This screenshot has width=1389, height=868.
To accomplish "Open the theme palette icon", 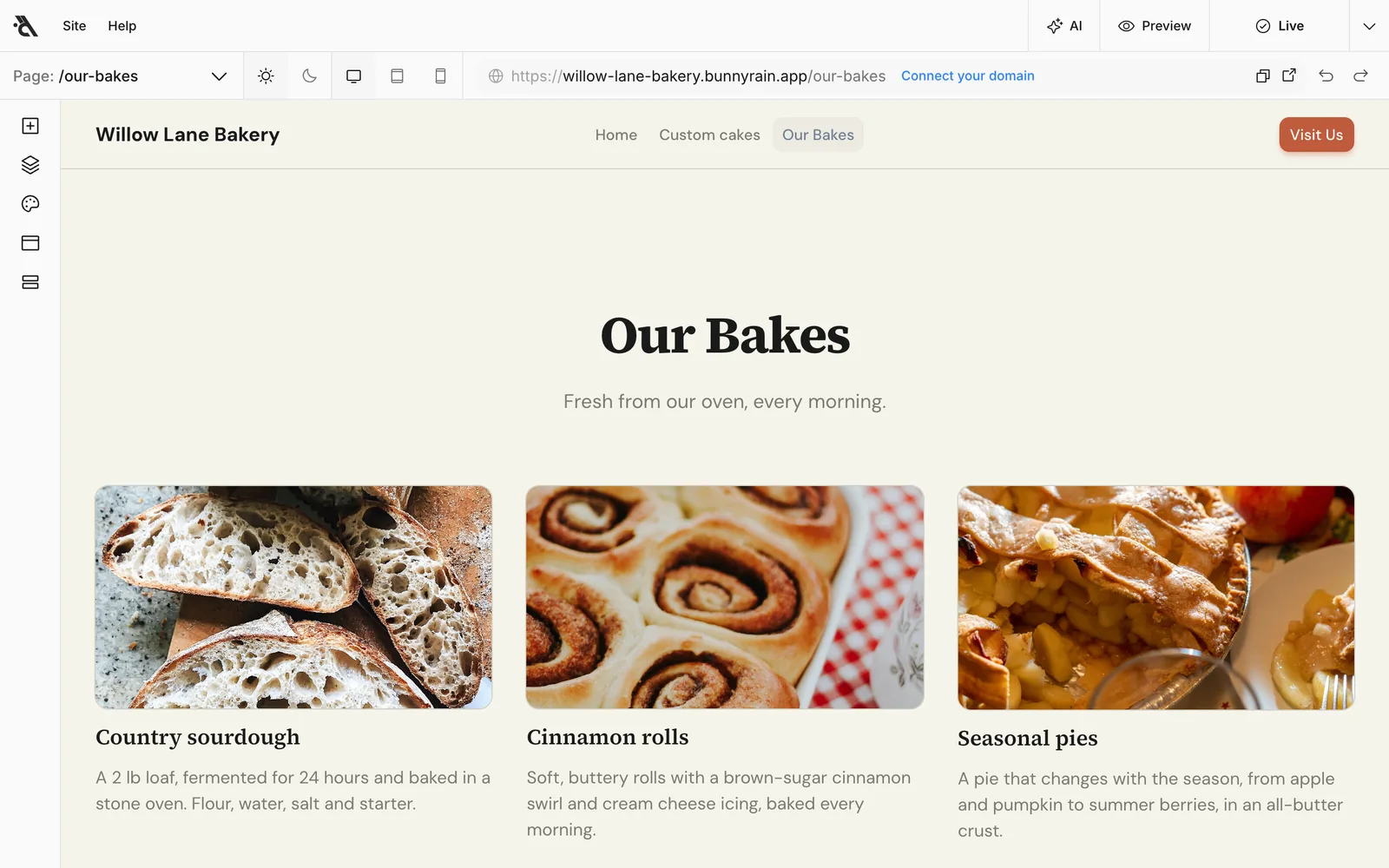I will click(x=30, y=204).
